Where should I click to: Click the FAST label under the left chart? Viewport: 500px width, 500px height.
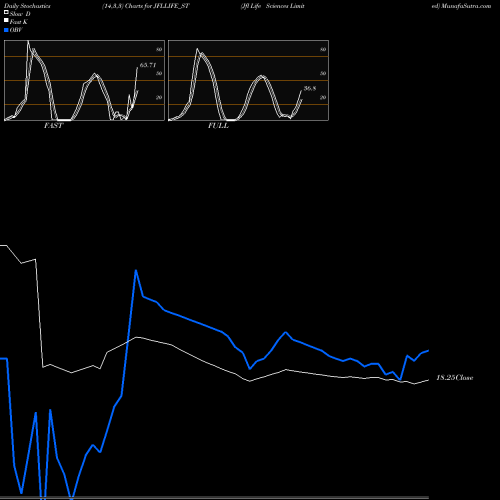coord(53,126)
